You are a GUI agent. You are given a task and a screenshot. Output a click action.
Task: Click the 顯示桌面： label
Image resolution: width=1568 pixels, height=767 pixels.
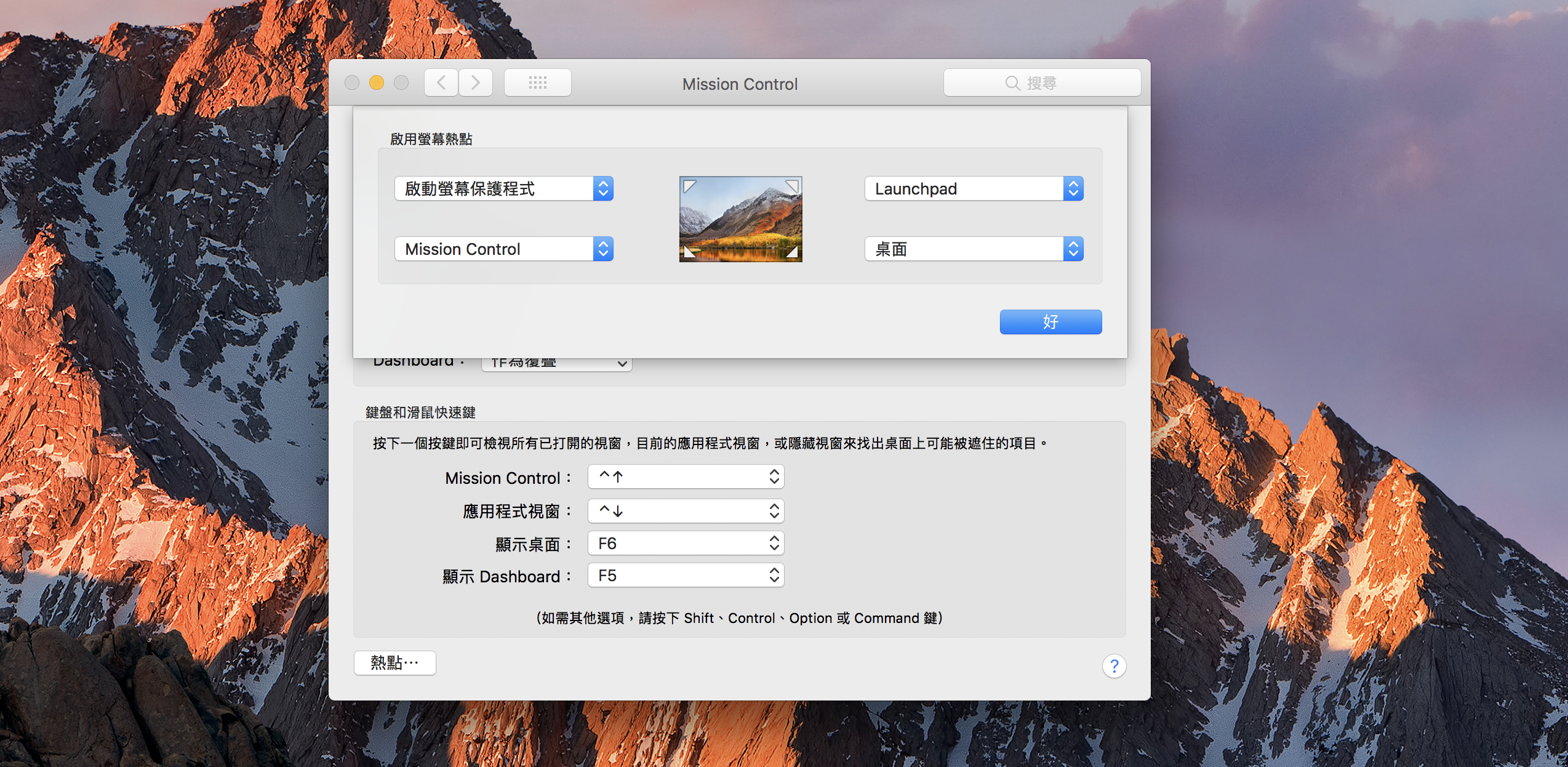tap(534, 544)
